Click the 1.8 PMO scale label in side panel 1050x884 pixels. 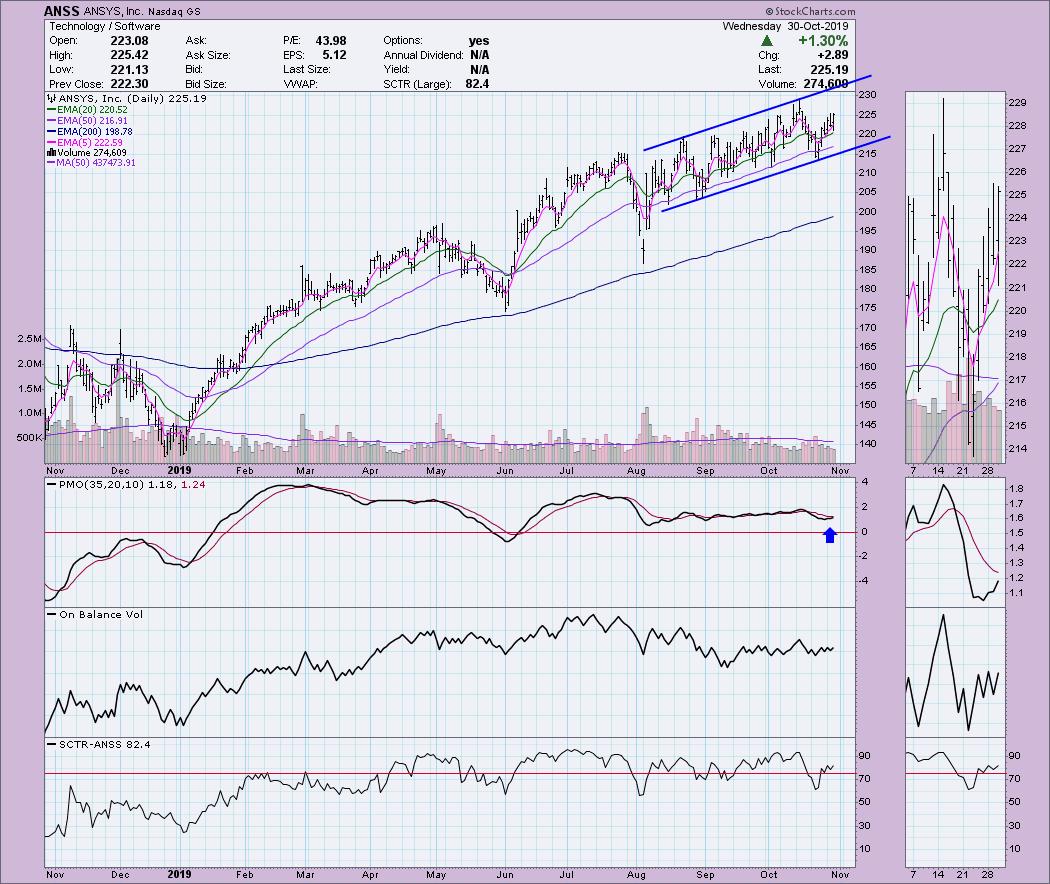pyautogui.click(x=1016, y=489)
